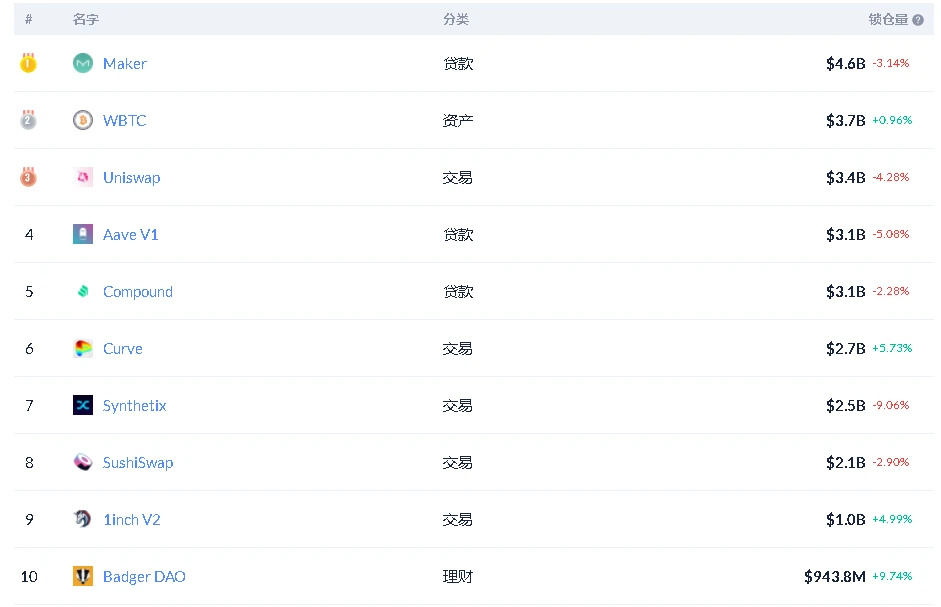This screenshot has height=607, width=941.
Task: Click the Badger DAO logo icon
Action: [83, 576]
